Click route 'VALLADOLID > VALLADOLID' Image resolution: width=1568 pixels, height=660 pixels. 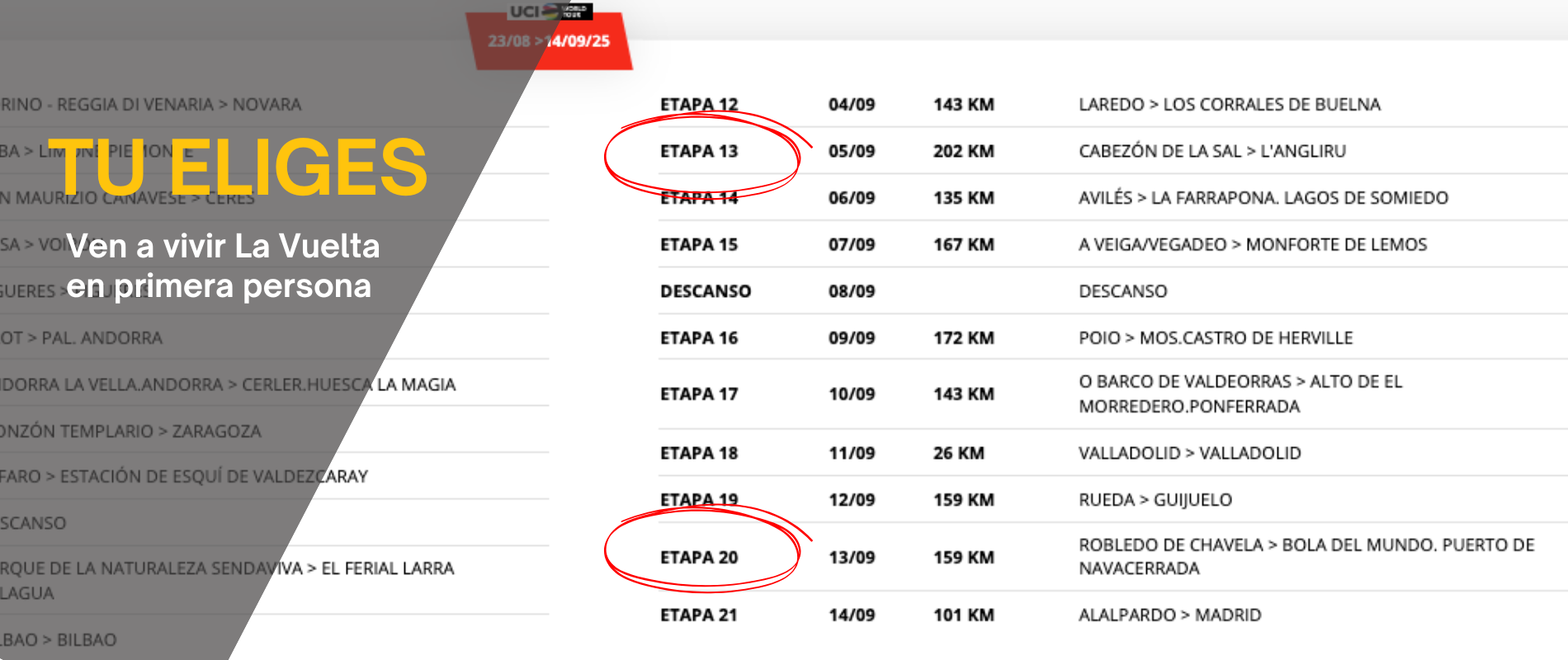(x=1190, y=453)
